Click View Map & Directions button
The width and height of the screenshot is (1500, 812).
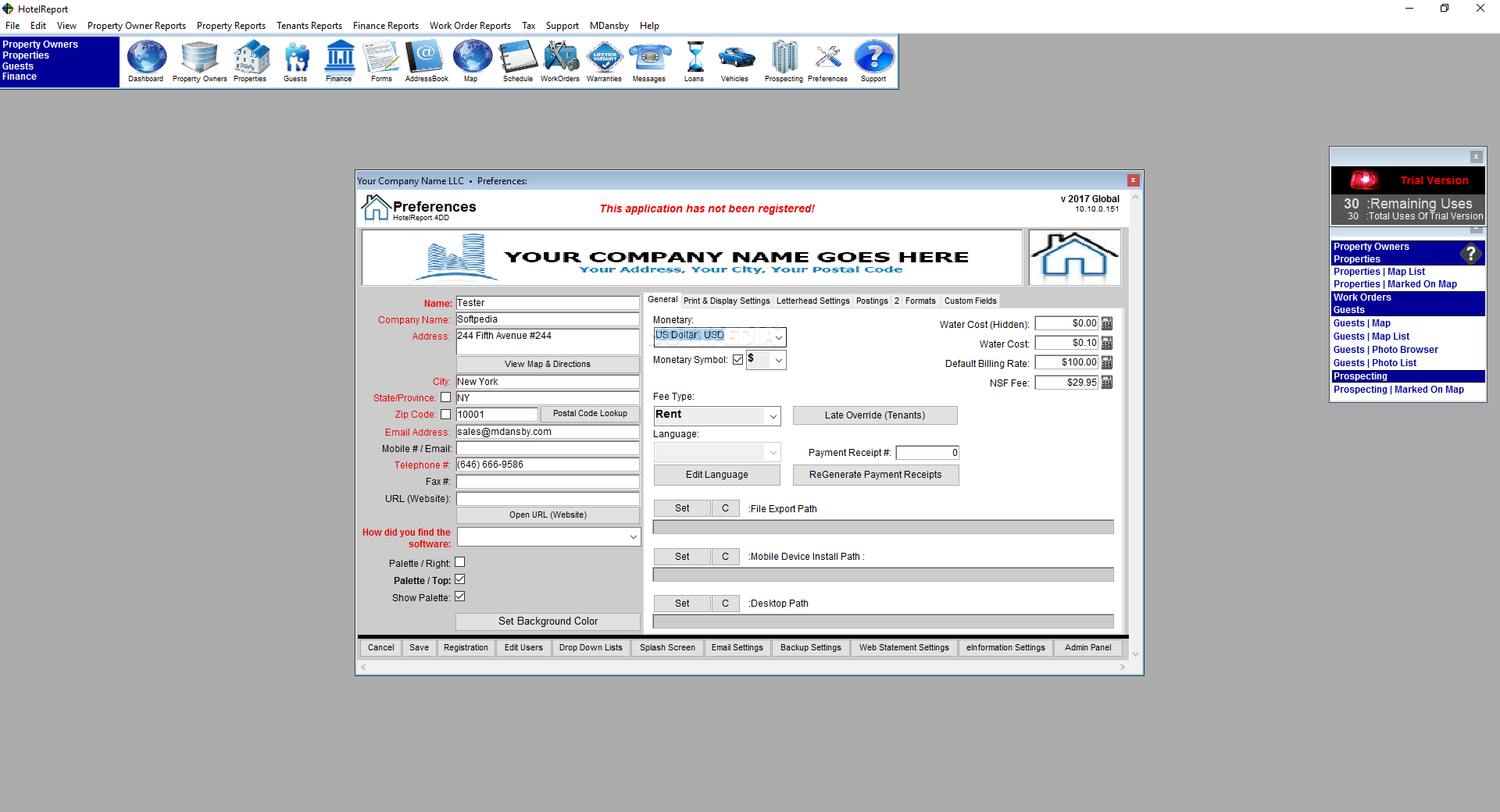[548, 365]
